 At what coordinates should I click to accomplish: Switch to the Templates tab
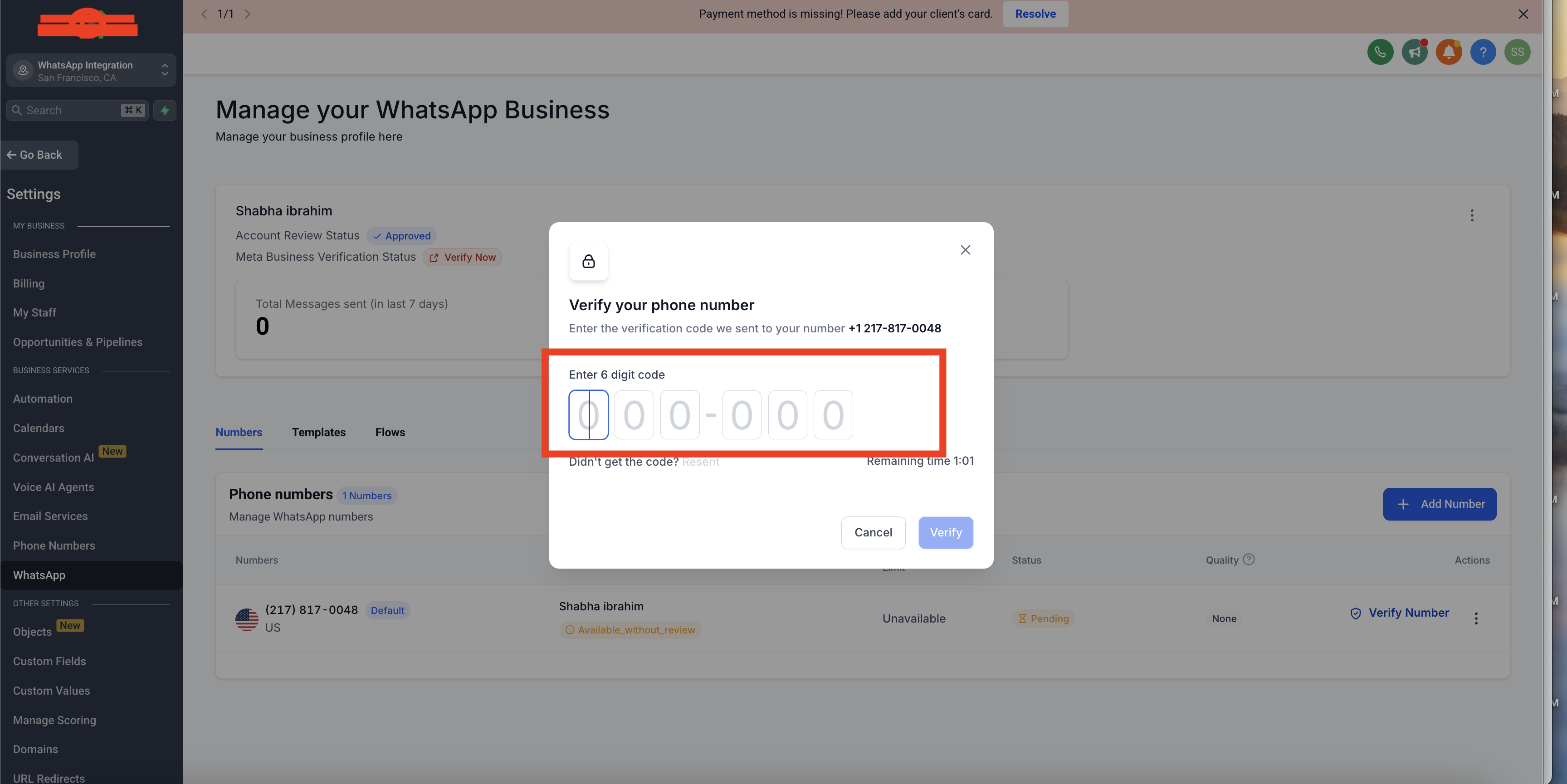318,433
